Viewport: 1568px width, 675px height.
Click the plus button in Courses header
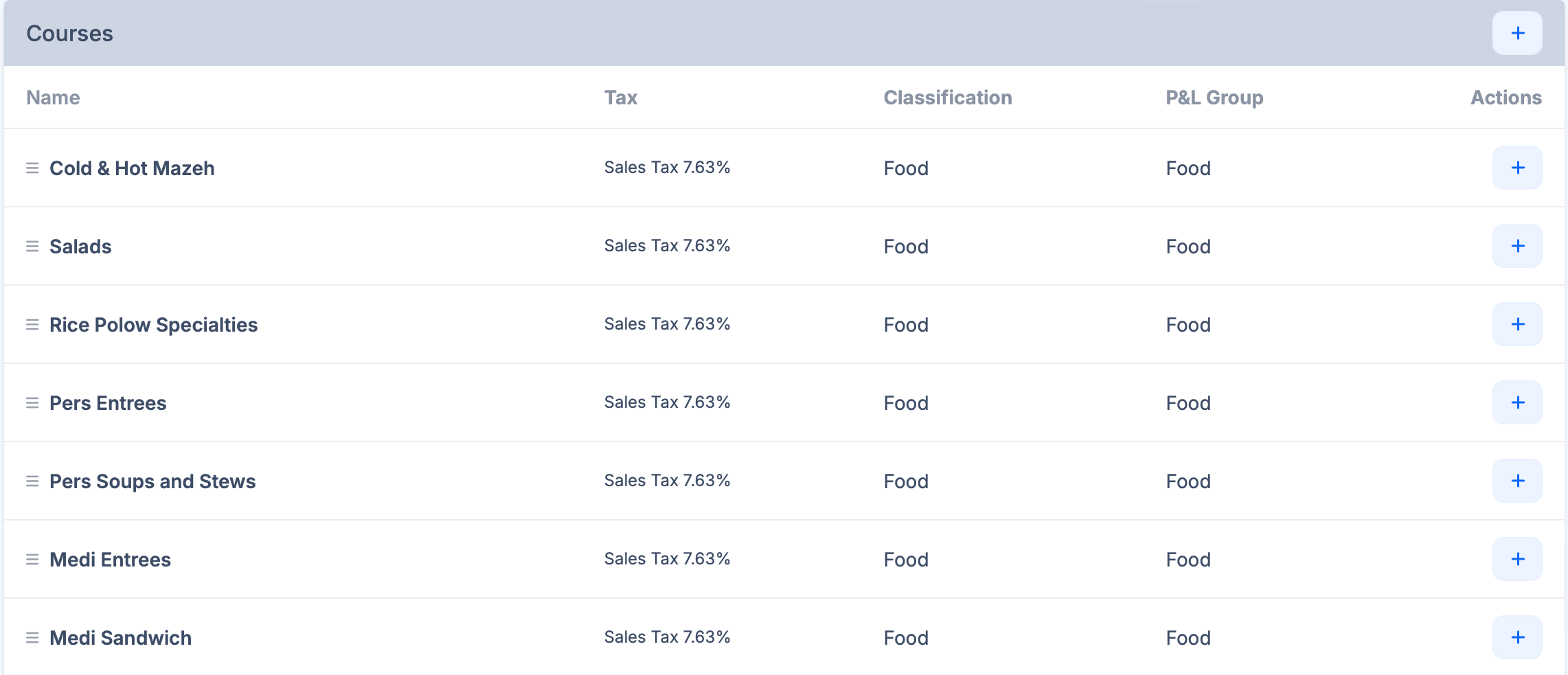click(1517, 33)
